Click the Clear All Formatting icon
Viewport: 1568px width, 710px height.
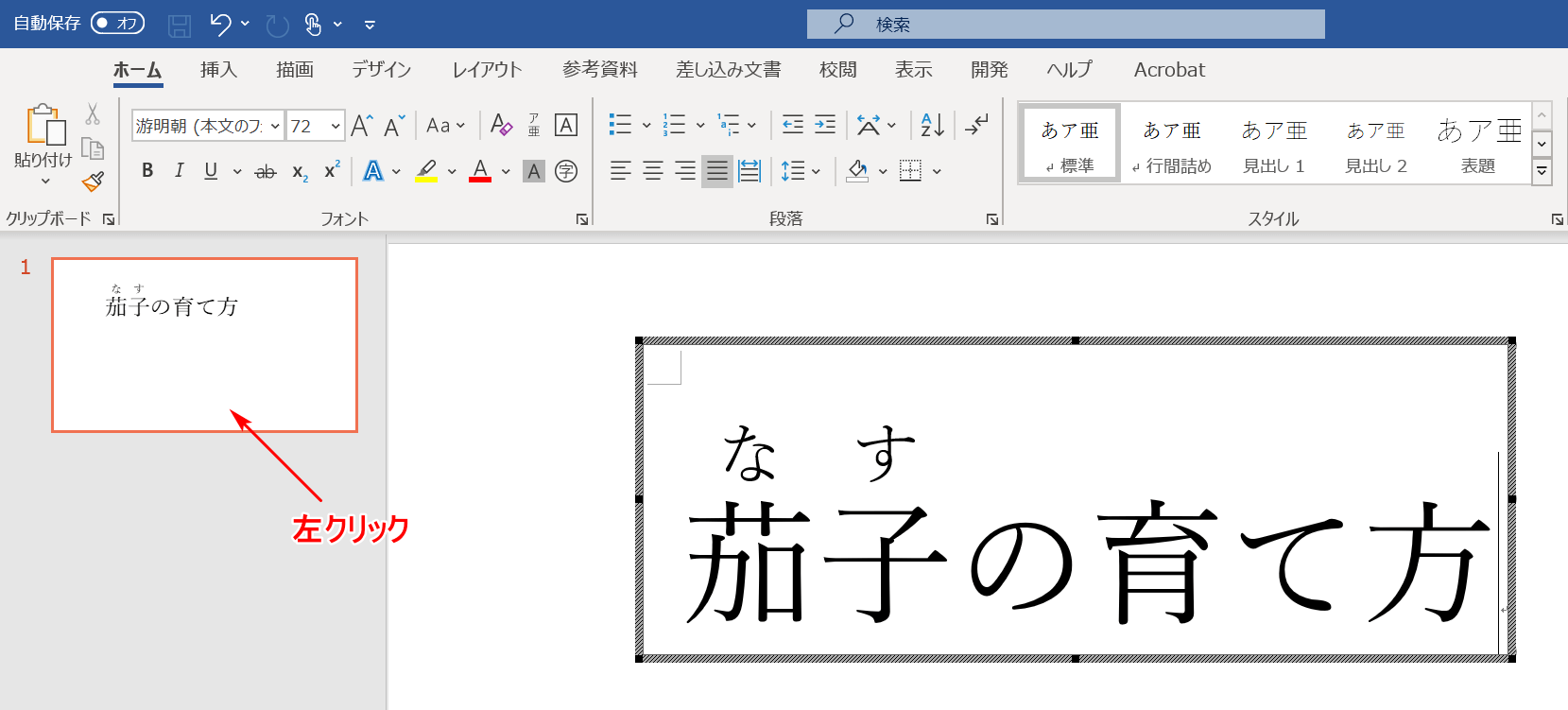pos(501,125)
